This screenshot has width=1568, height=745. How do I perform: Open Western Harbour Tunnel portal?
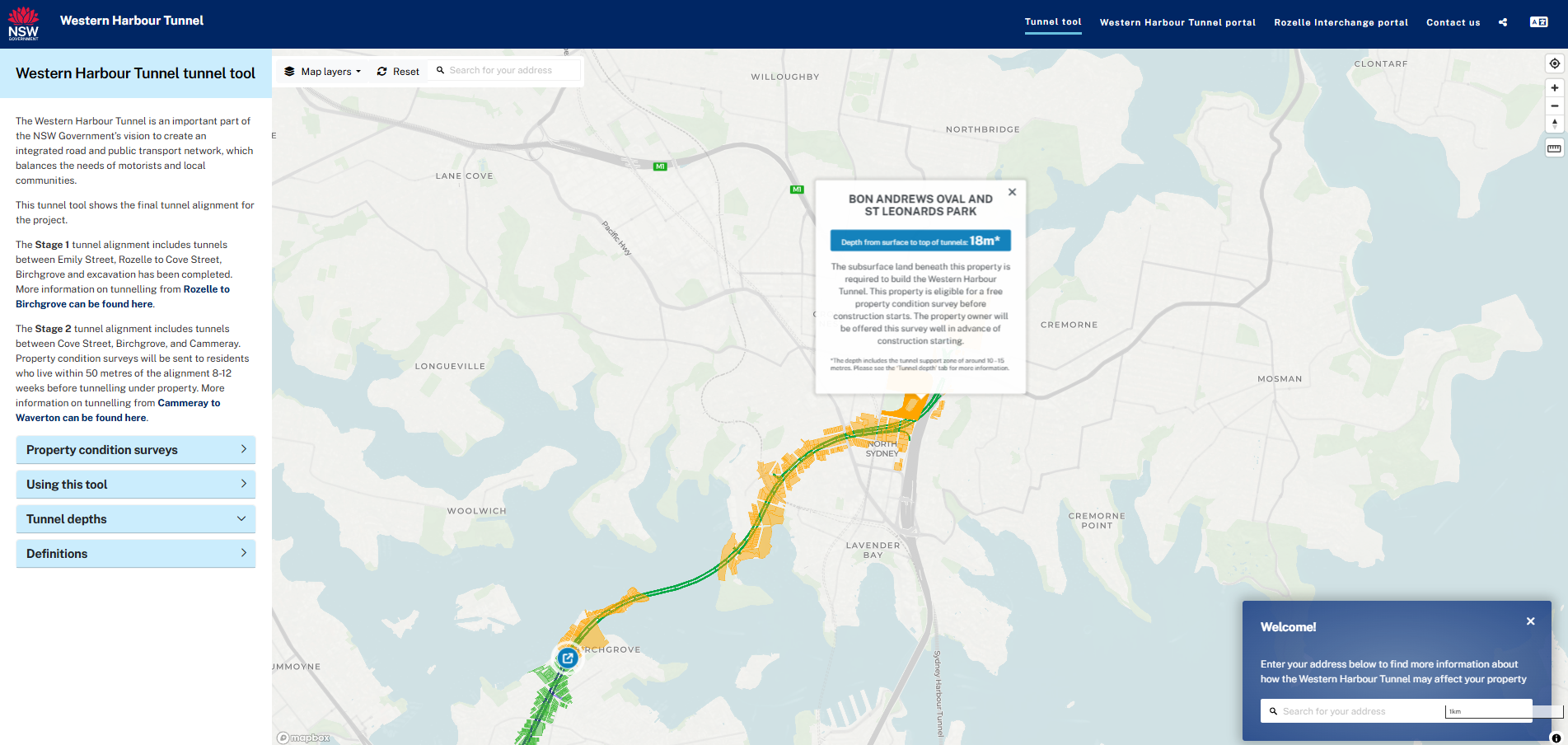point(1177,22)
